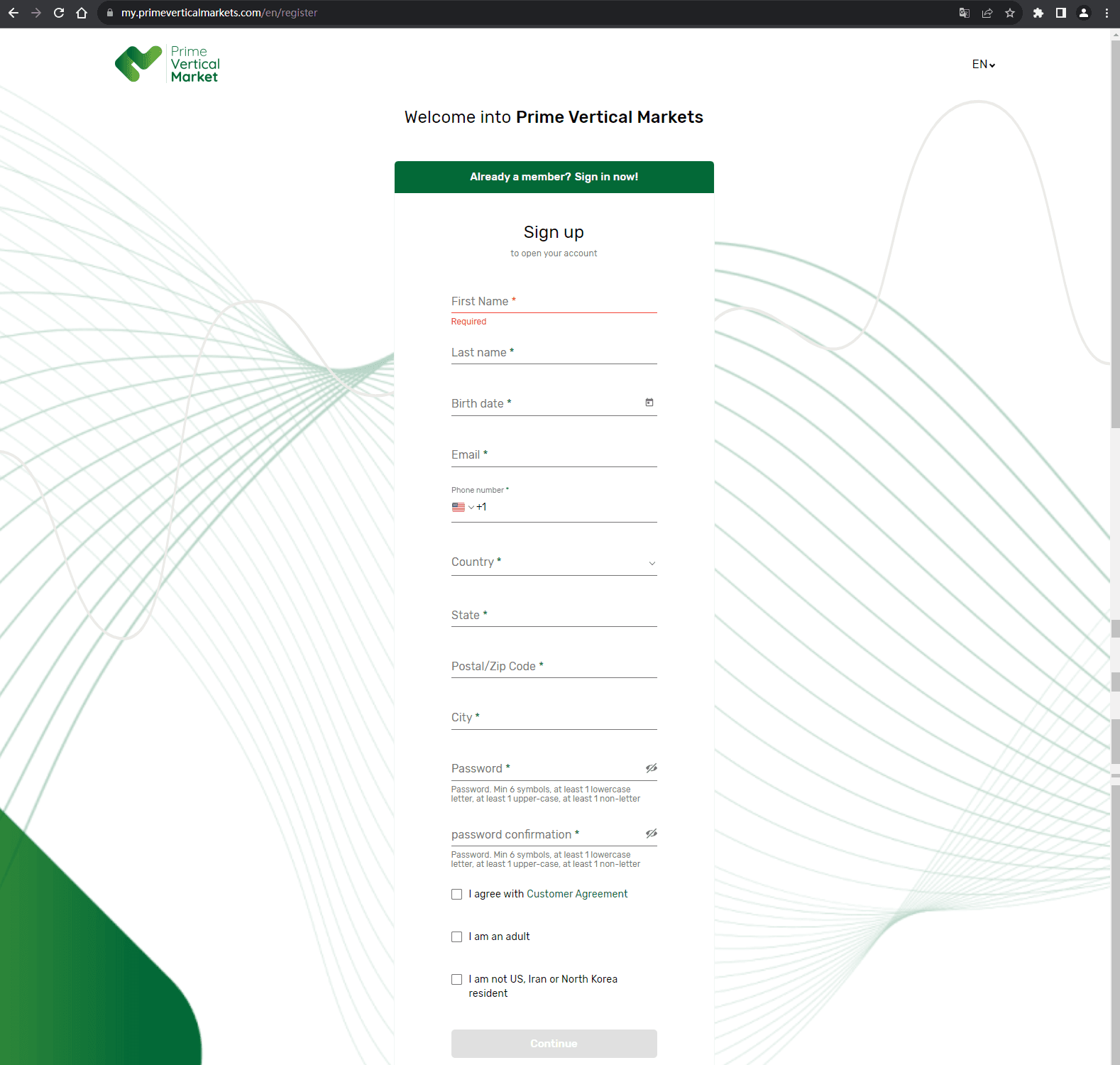Open the browser three-dot menu
The width and height of the screenshot is (1120, 1065).
1107,13
